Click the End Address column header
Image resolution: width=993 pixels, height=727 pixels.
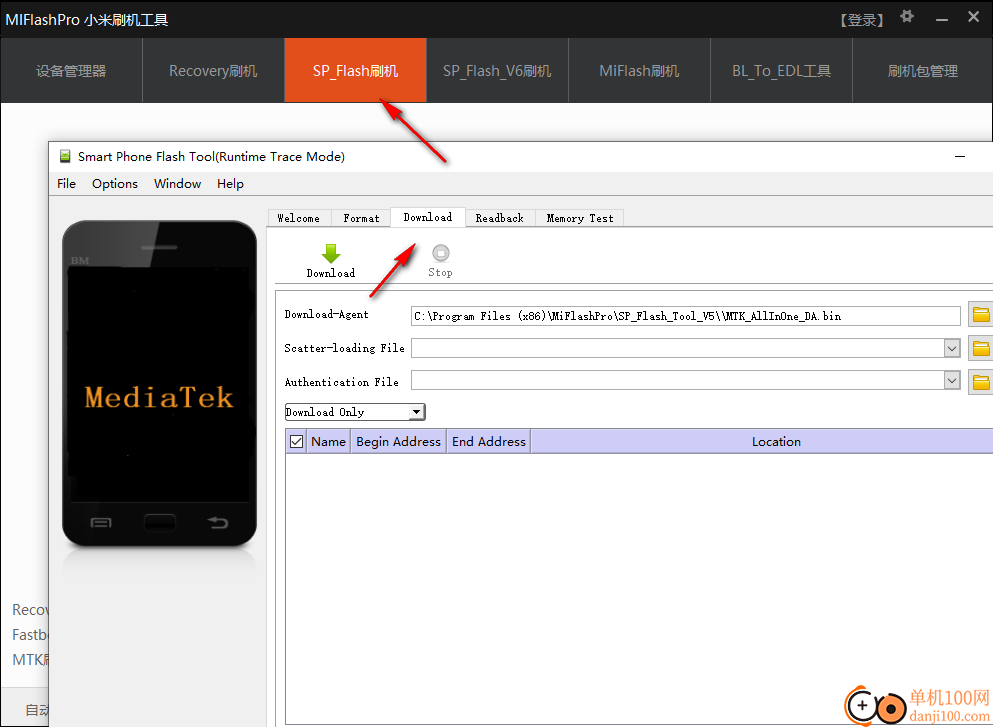tap(489, 441)
